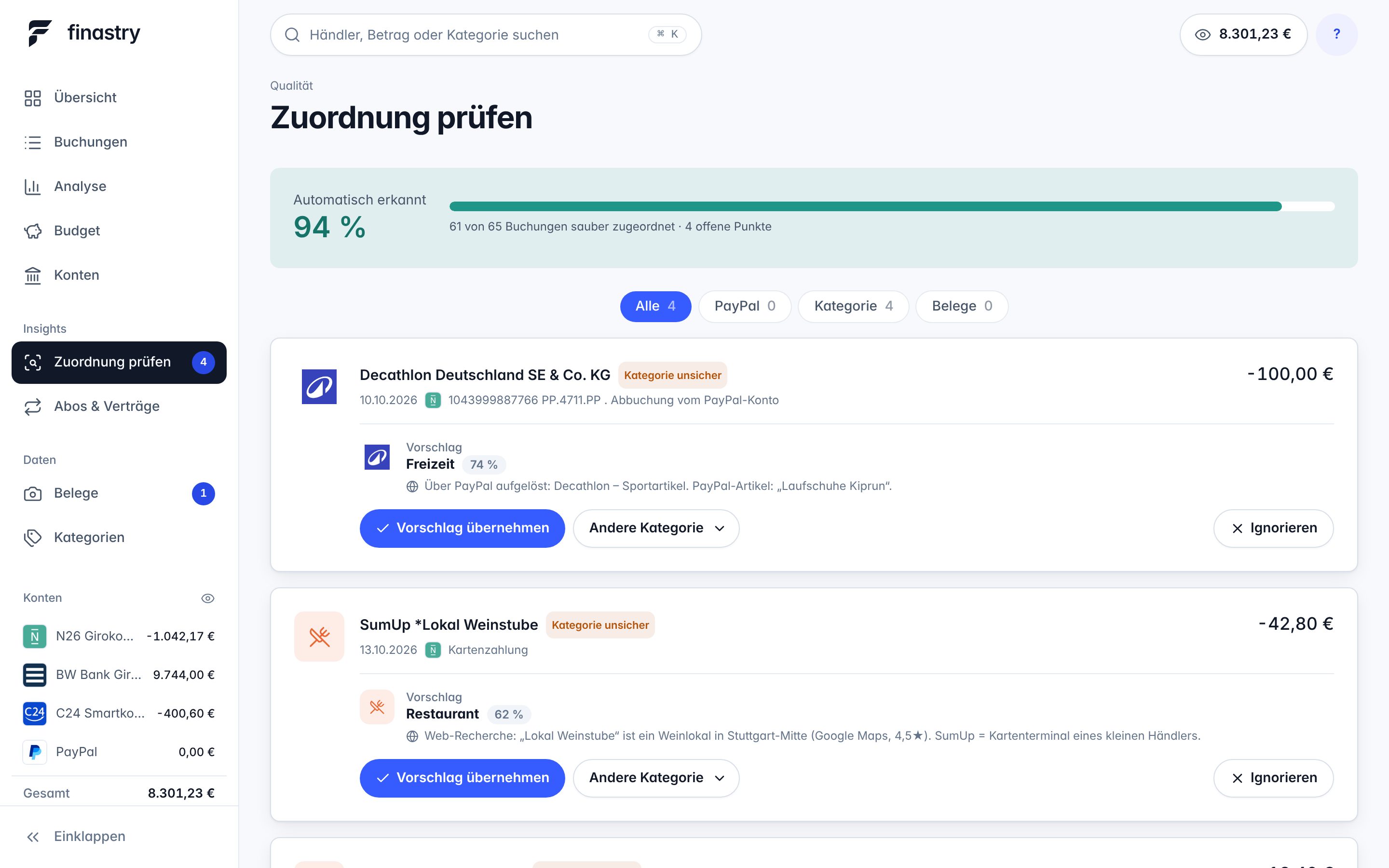The height and width of the screenshot is (868, 1389).
Task: Open Andere Kategorie dropdown for Weinstube
Action: pyautogui.click(x=655, y=778)
